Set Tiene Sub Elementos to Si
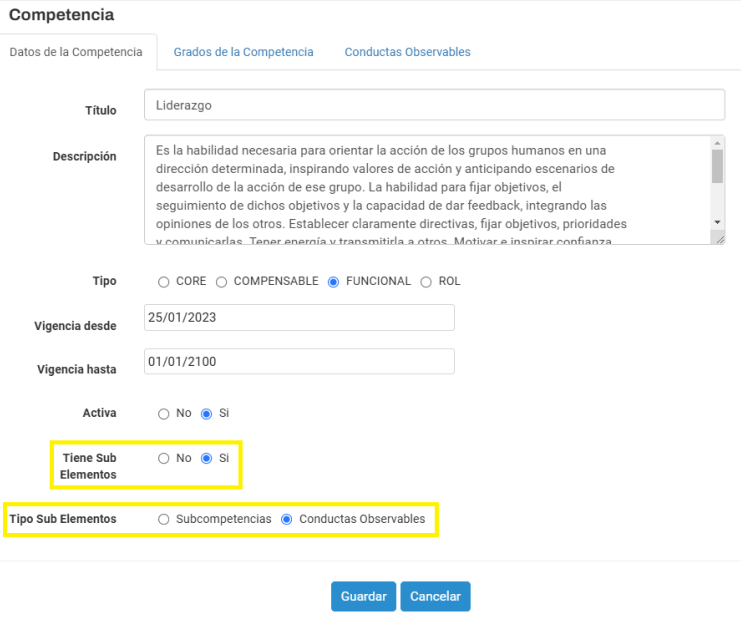The height and width of the screenshot is (618, 741). (207, 458)
